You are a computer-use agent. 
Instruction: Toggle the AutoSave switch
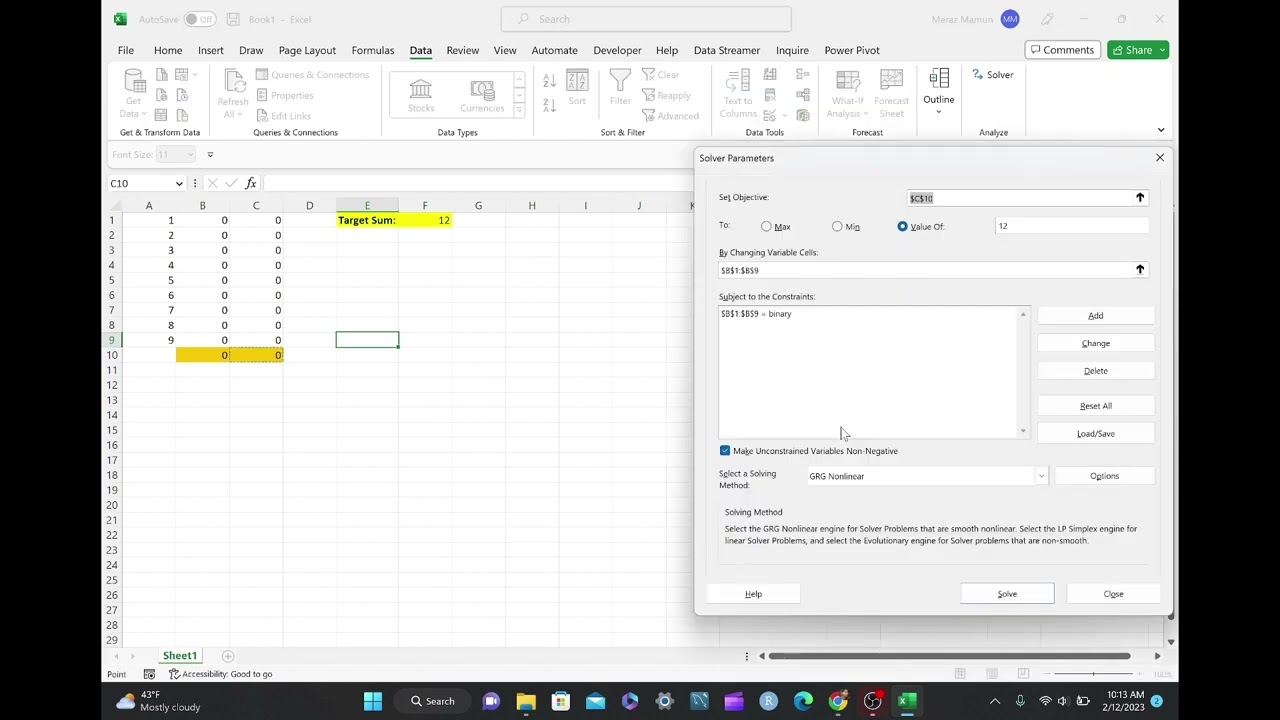(200, 19)
